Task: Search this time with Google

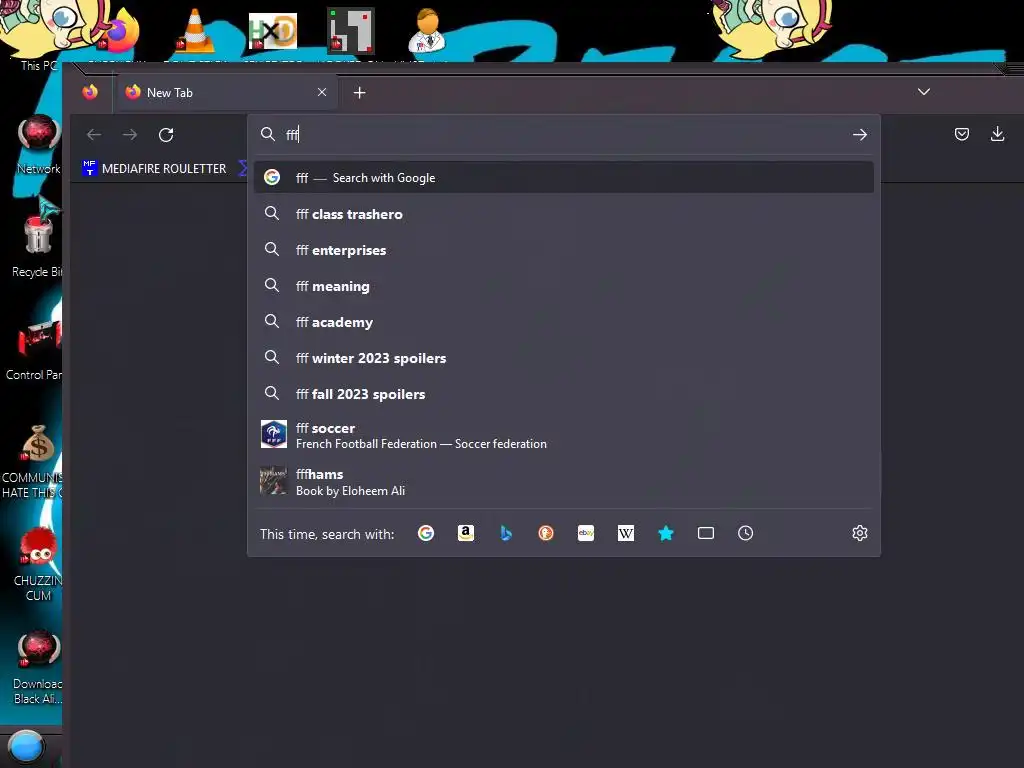Action: coord(426,533)
